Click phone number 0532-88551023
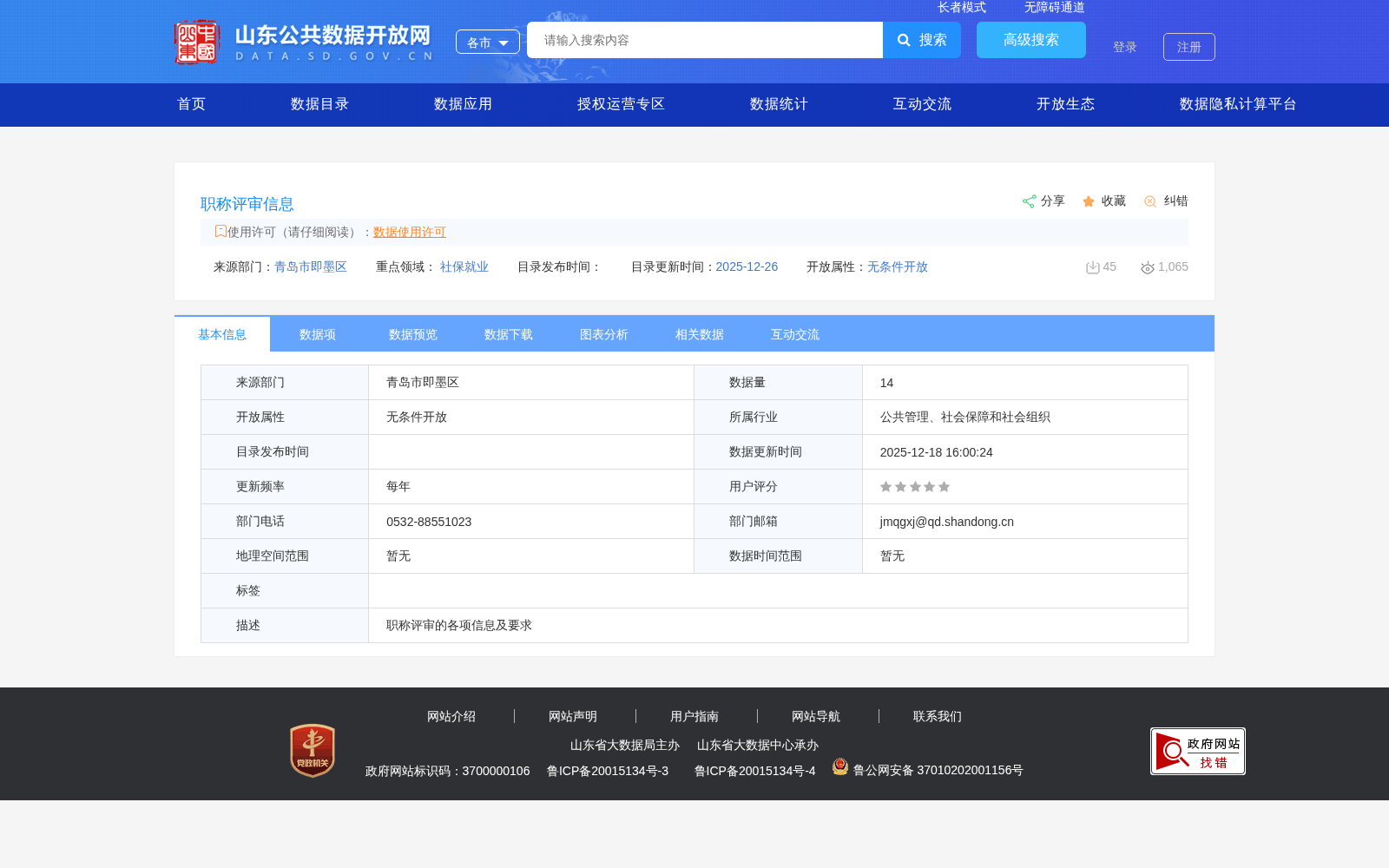 pos(429,522)
